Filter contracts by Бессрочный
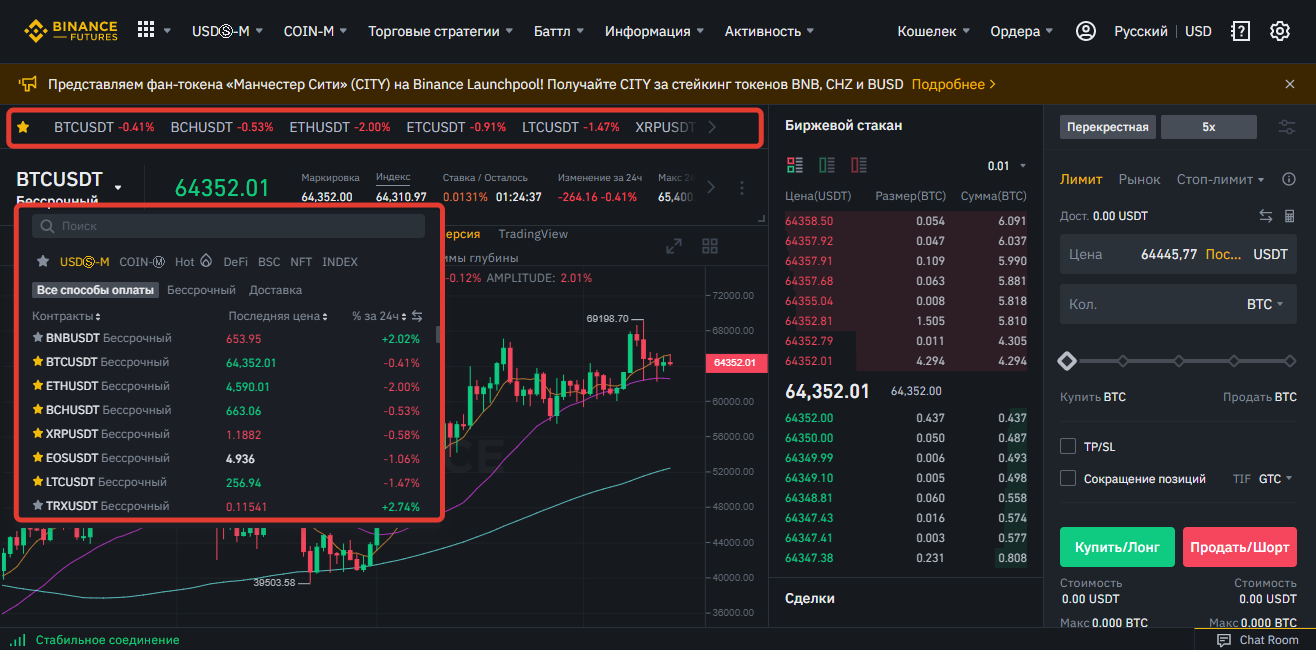The width and height of the screenshot is (1316, 650). click(201, 290)
